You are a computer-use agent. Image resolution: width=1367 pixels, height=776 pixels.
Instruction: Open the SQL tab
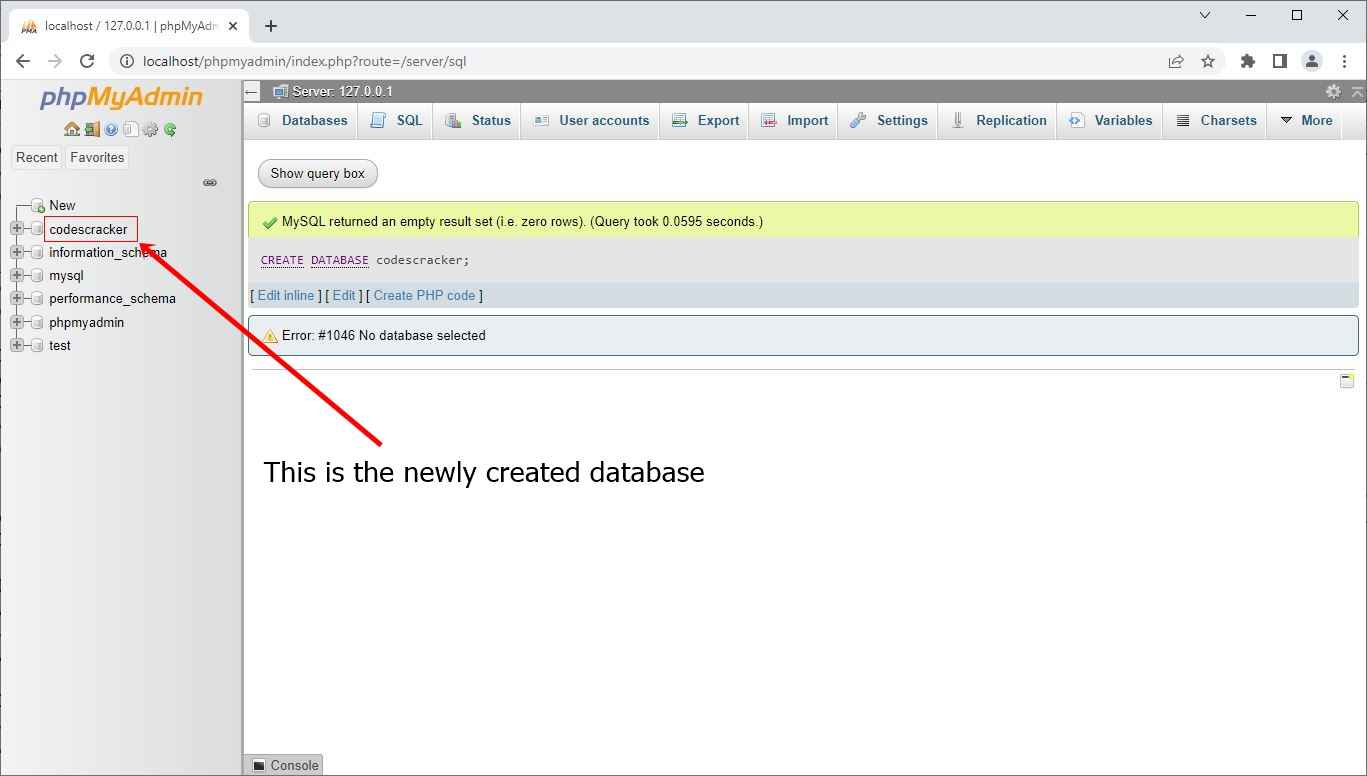395,120
